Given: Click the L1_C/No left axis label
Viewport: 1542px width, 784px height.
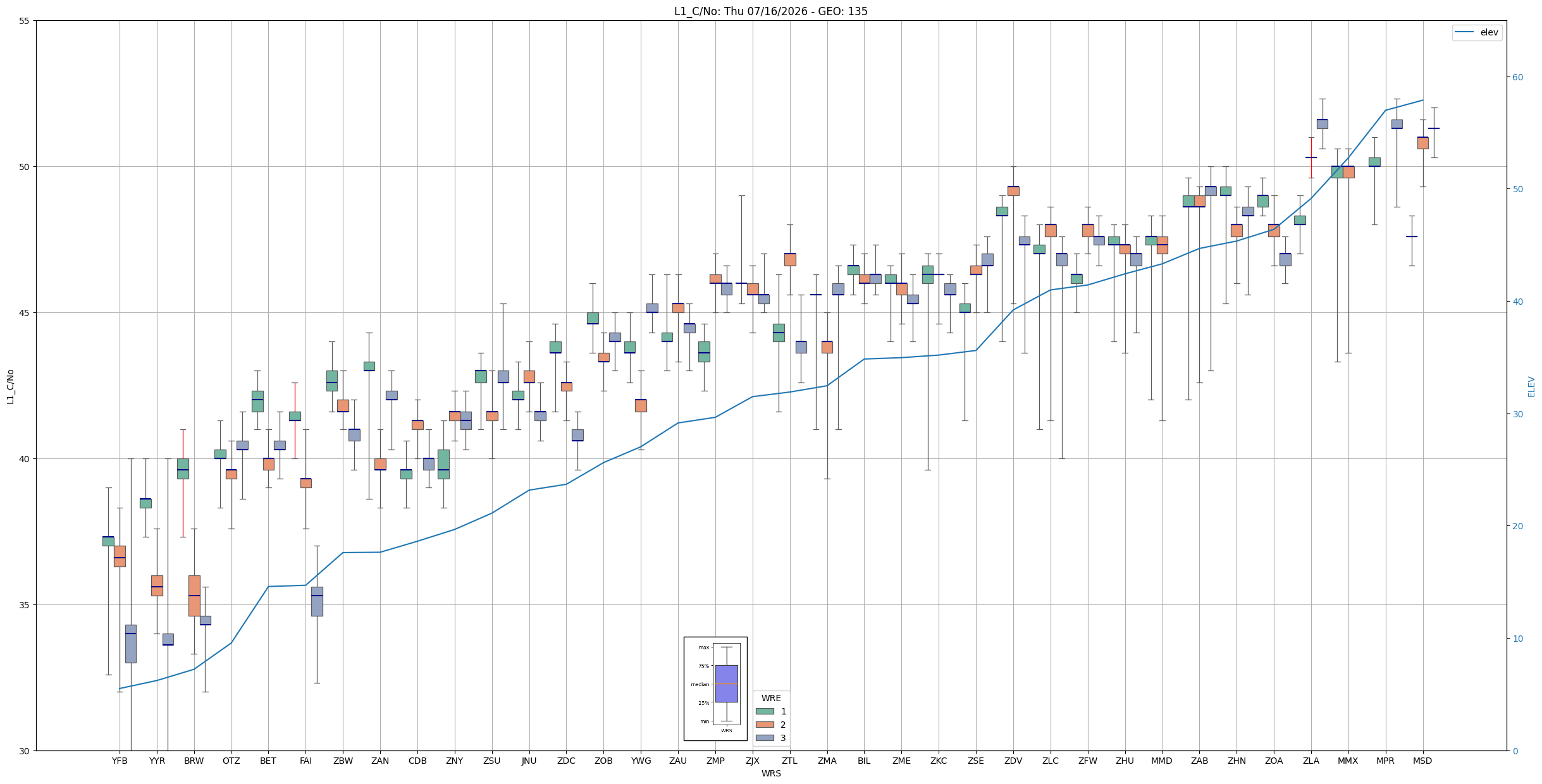Looking at the screenshot, I should (10, 386).
